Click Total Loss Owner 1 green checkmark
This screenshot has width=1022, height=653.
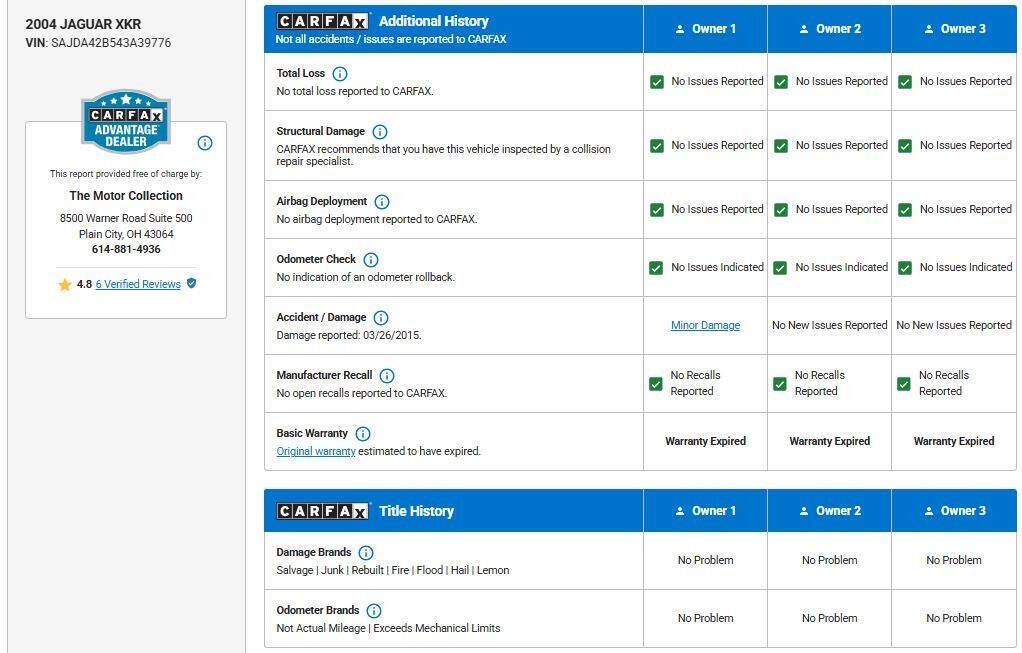pos(657,82)
